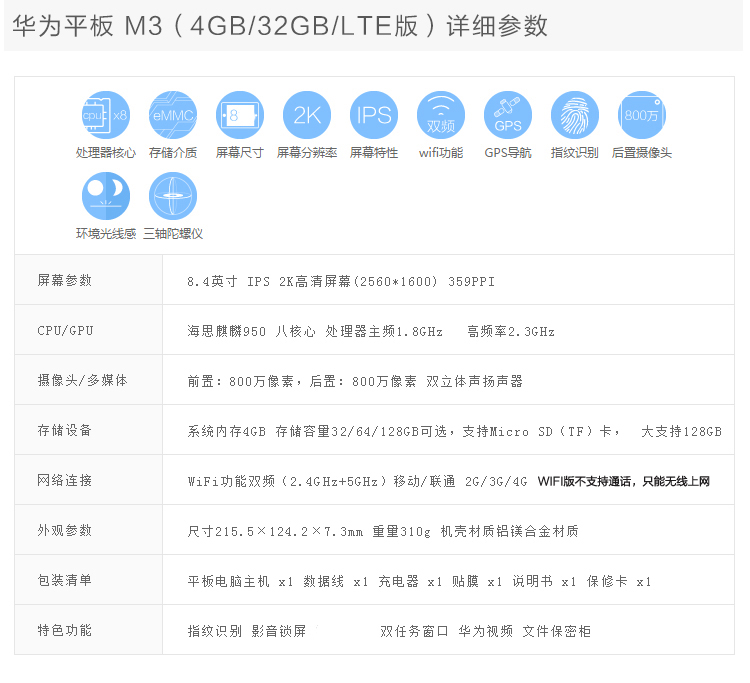Click the 特色功能 row label
The width and height of the screenshot is (750, 683).
(65, 631)
